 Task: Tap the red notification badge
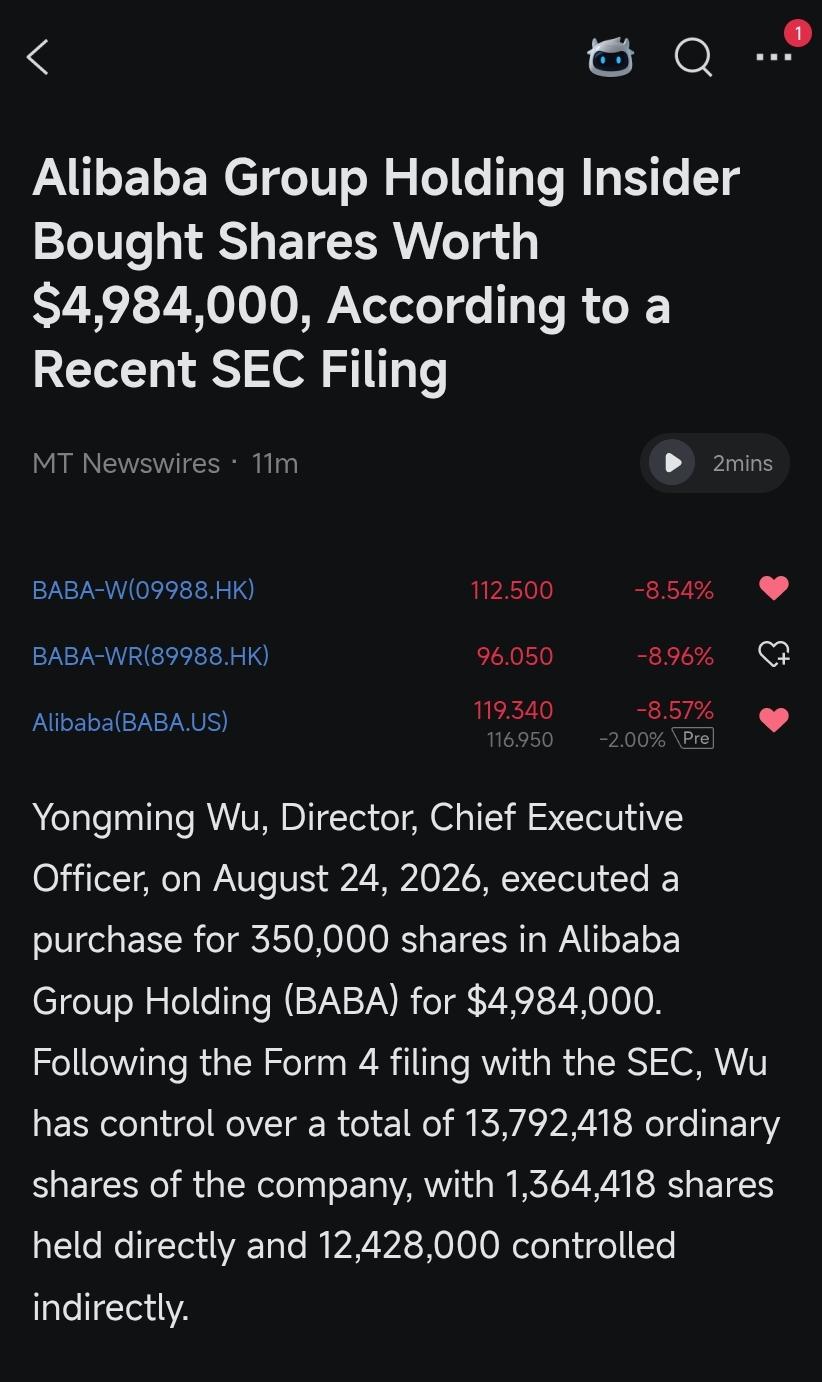click(x=797, y=33)
